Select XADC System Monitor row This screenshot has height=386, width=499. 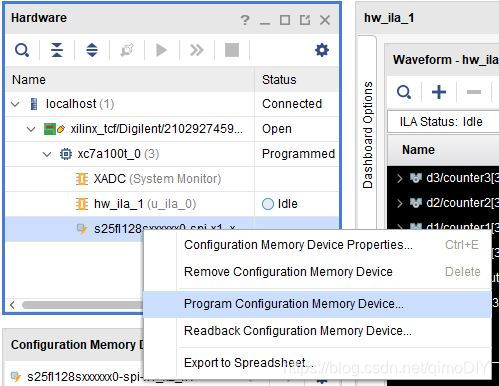(172, 179)
